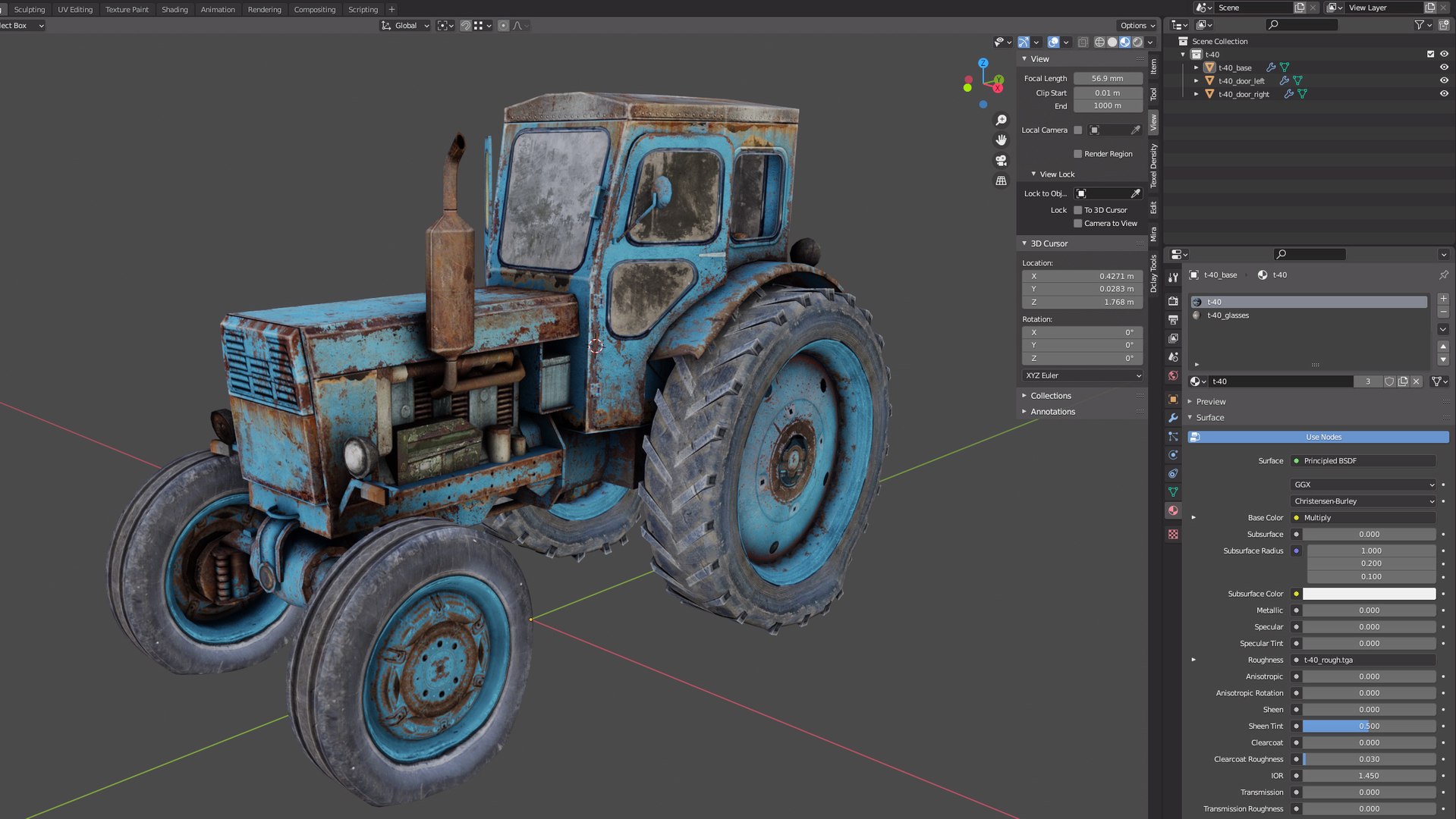Enable Lock To 3D Cursor checkbox
This screenshot has width=1456, height=819.
pyautogui.click(x=1077, y=210)
